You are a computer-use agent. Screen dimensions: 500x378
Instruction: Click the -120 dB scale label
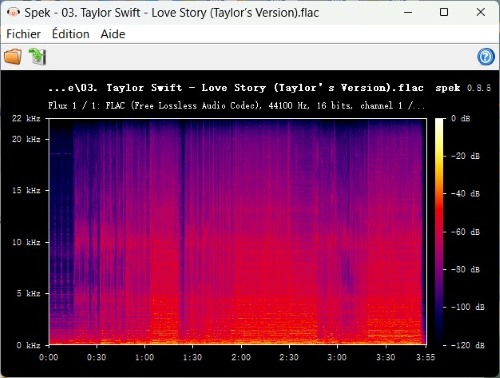click(x=467, y=345)
